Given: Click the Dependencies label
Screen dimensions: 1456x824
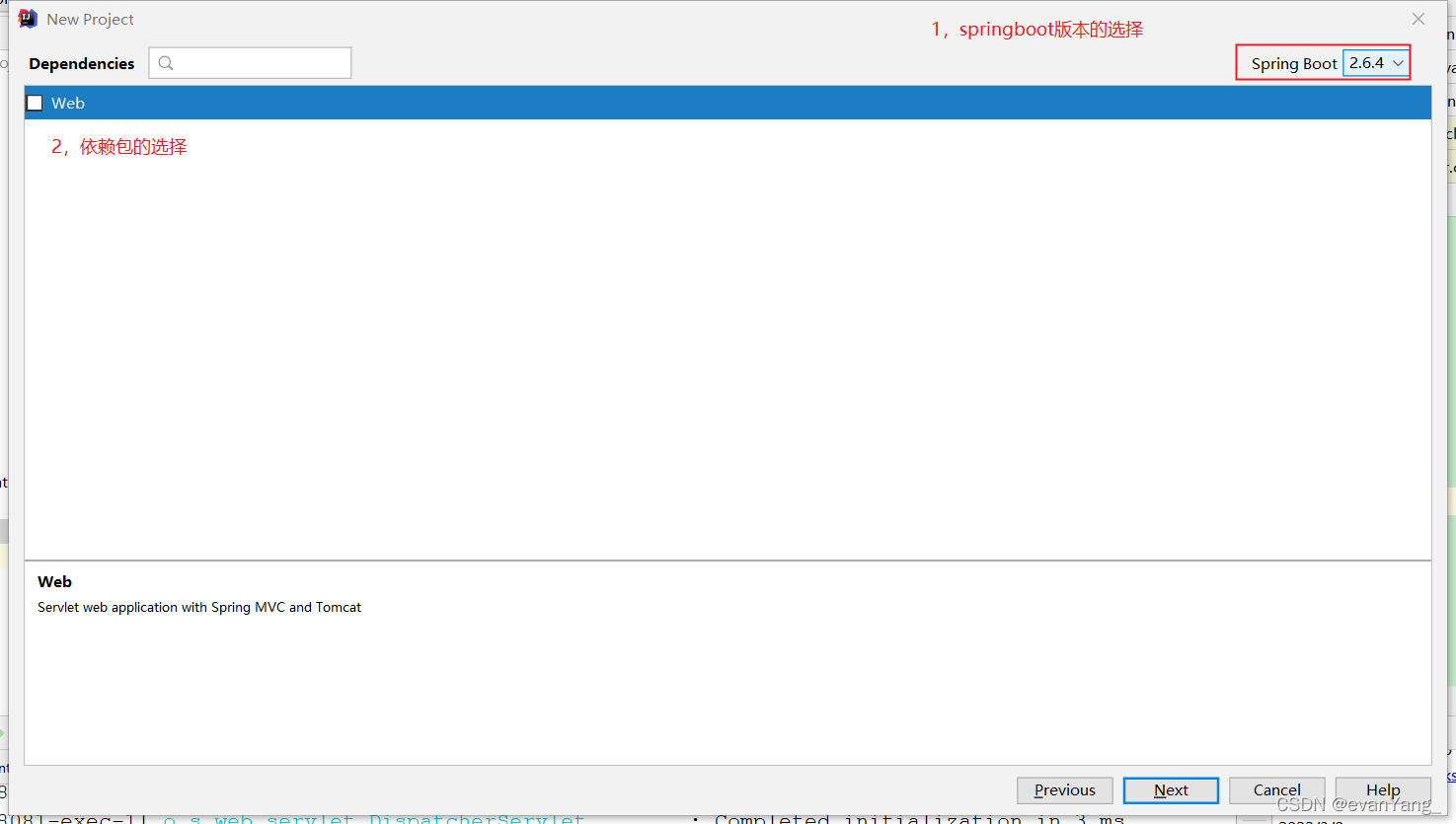Looking at the screenshot, I should click(x=82, y=64).
